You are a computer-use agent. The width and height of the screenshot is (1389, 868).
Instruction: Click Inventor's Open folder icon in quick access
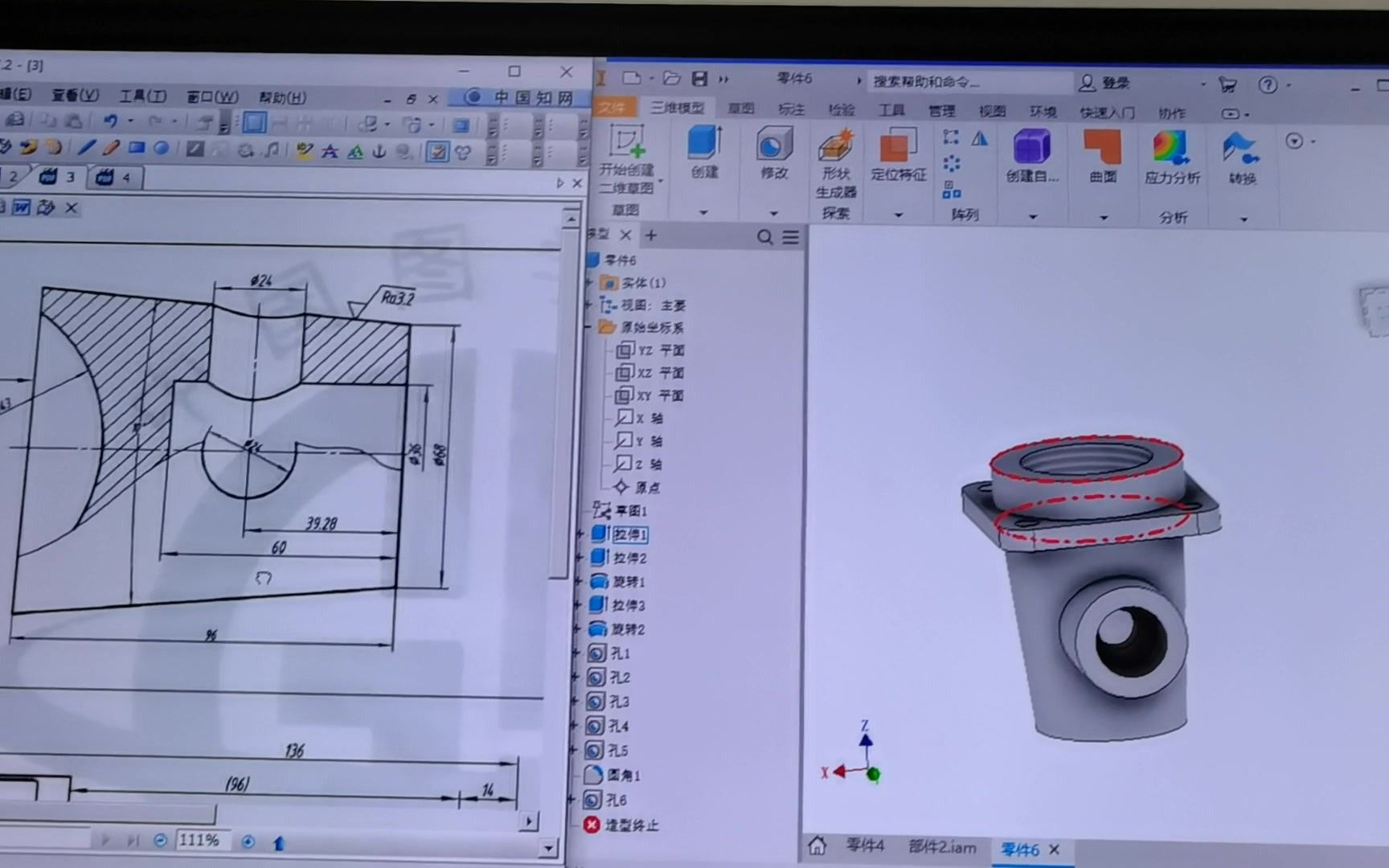click(672, 79)
